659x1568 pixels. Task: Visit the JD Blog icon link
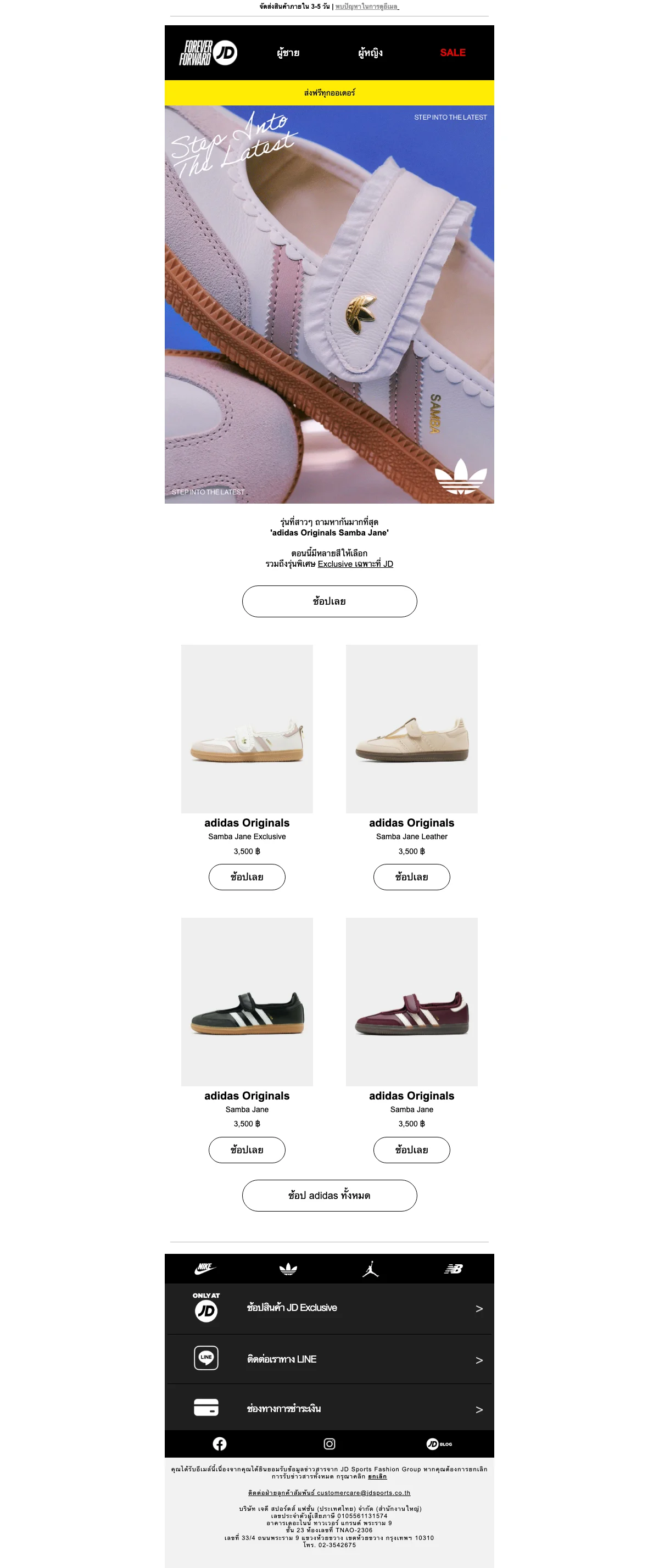coord(439,1444)
